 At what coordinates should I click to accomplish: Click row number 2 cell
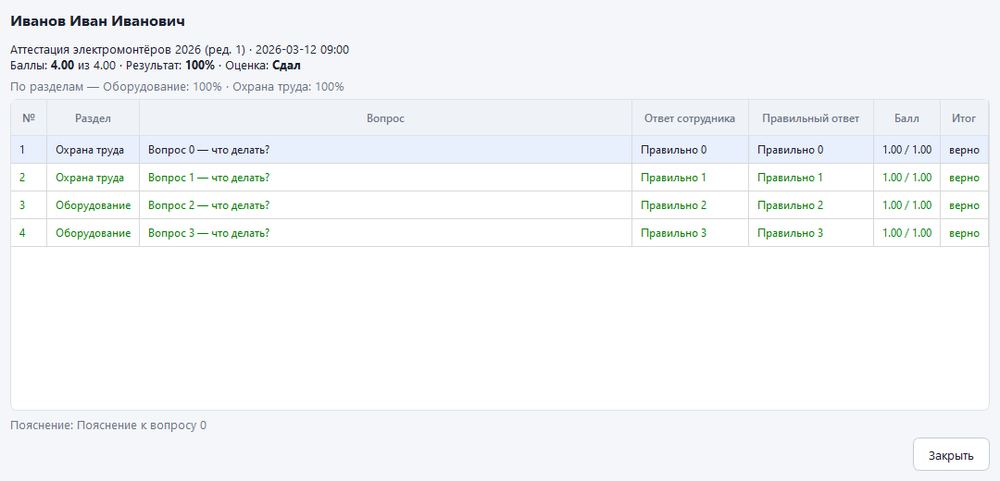pyautogui.click(x=29, y=177)
